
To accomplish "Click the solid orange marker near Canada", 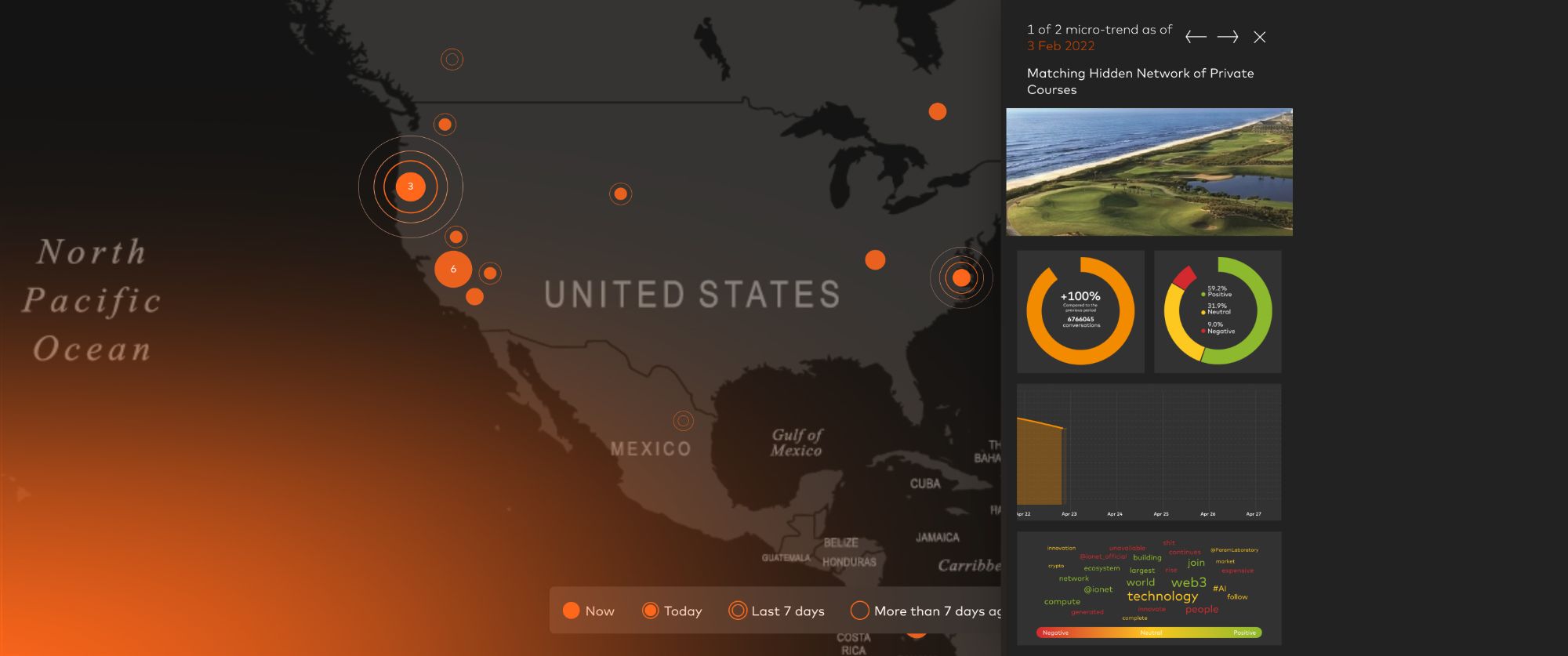I will point(937,111).
